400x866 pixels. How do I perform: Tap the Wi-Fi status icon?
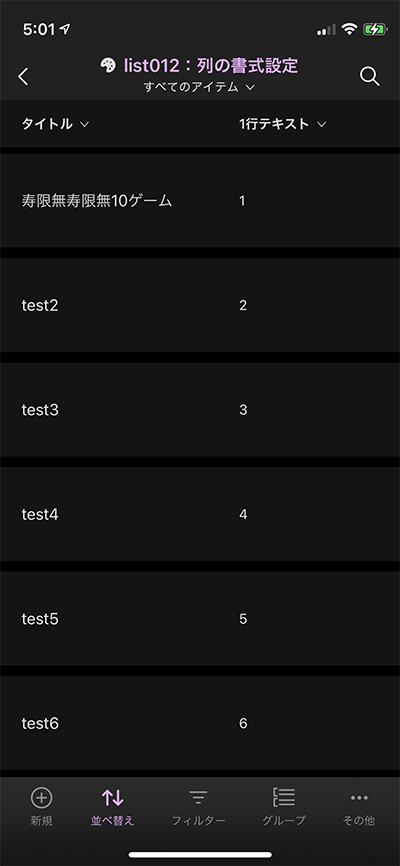pyautogui.click(x=349, y=29)
